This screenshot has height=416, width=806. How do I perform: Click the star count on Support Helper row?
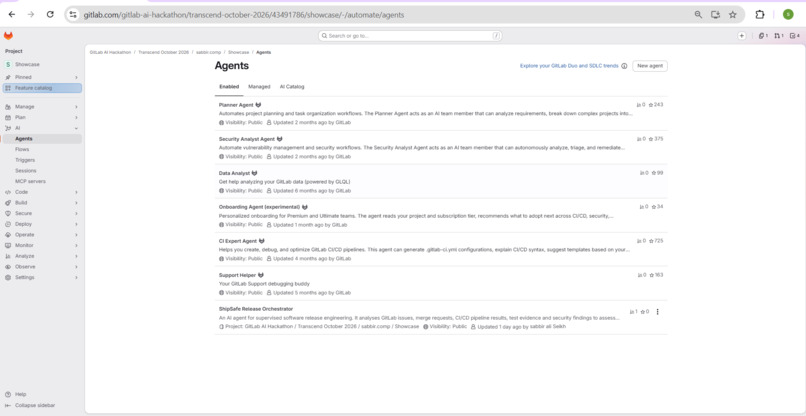[658, 275]
